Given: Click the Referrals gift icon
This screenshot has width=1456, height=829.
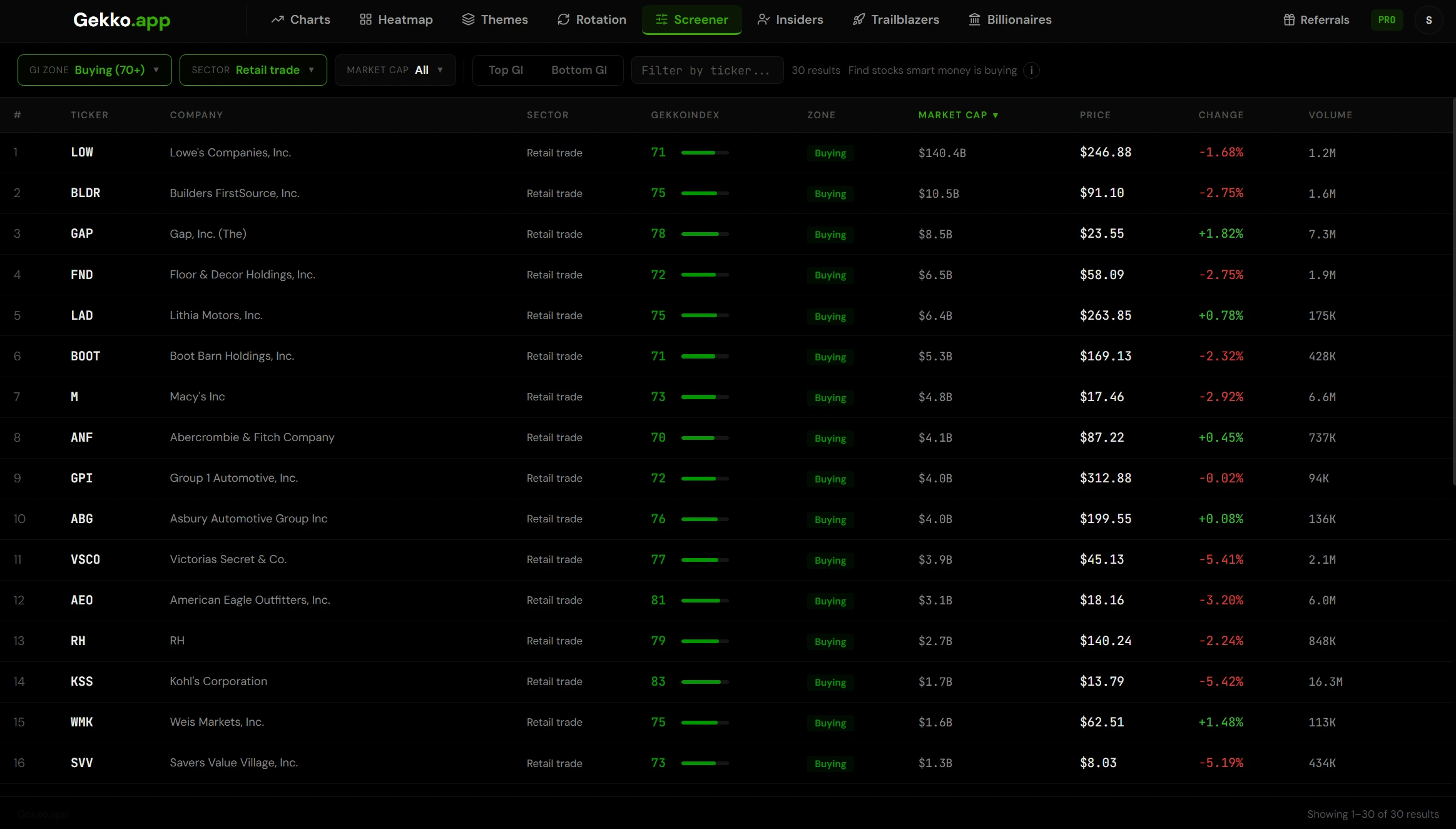Looking at the screenshot, I should point(1289,20).
